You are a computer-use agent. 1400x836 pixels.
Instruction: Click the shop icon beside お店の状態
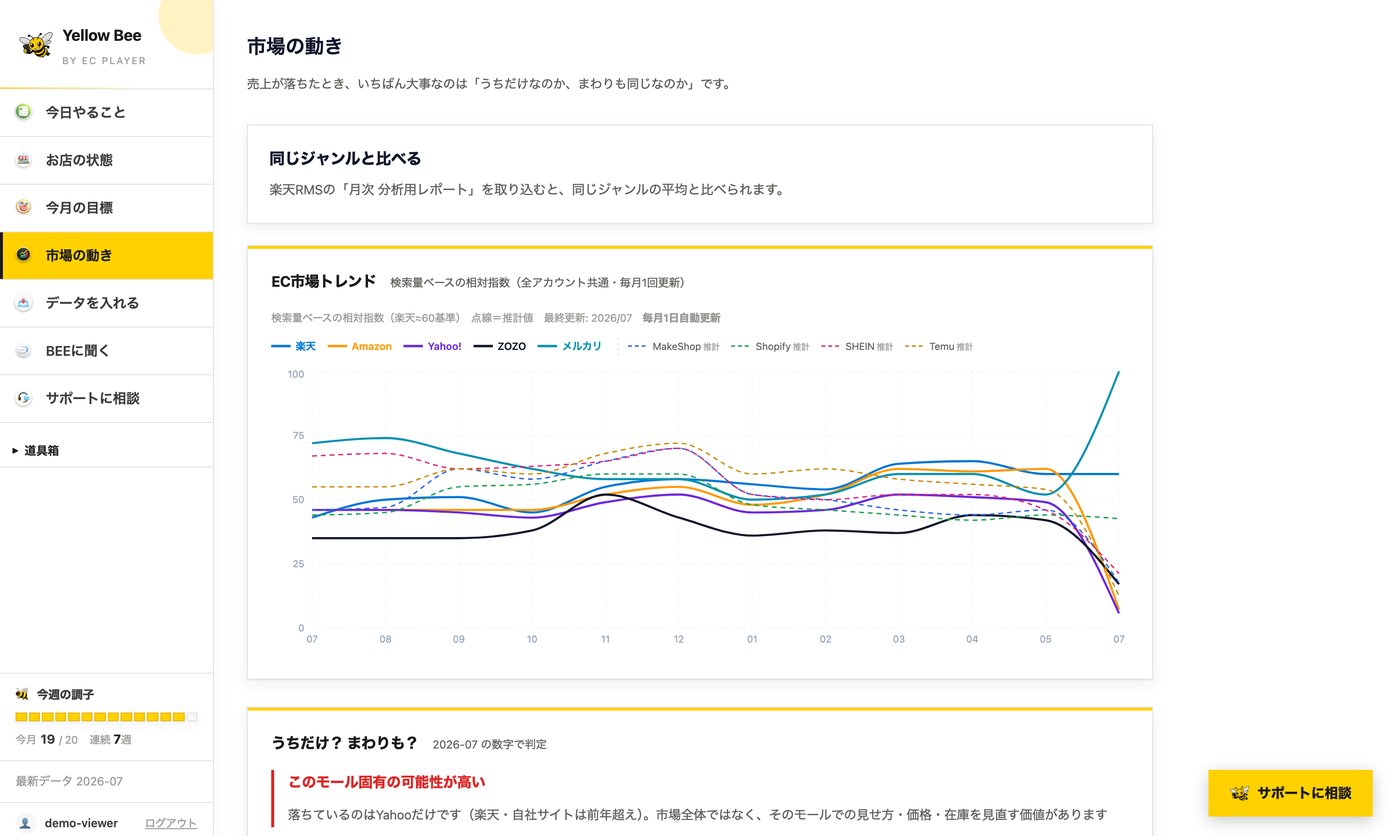[23, 160]
